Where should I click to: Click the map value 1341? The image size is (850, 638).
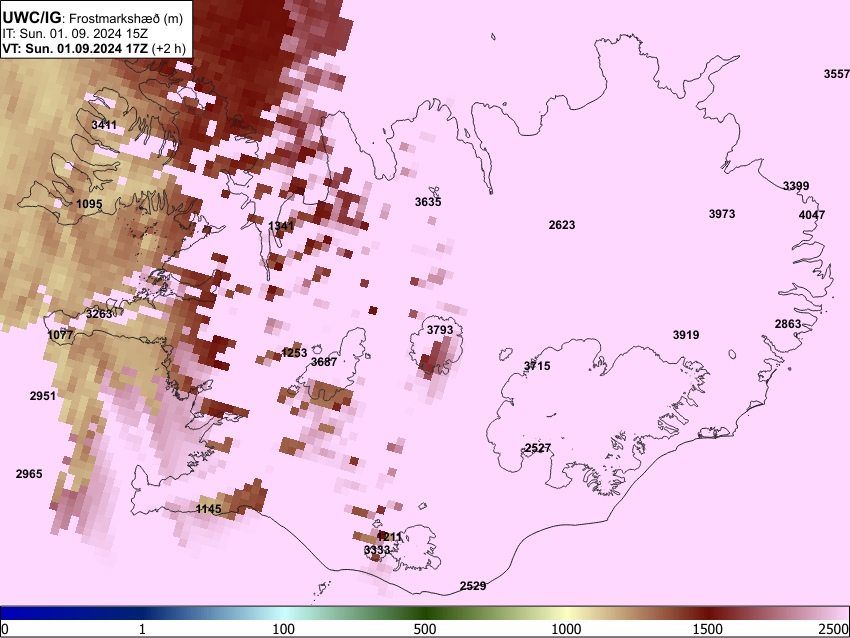(x=281, y=225)
